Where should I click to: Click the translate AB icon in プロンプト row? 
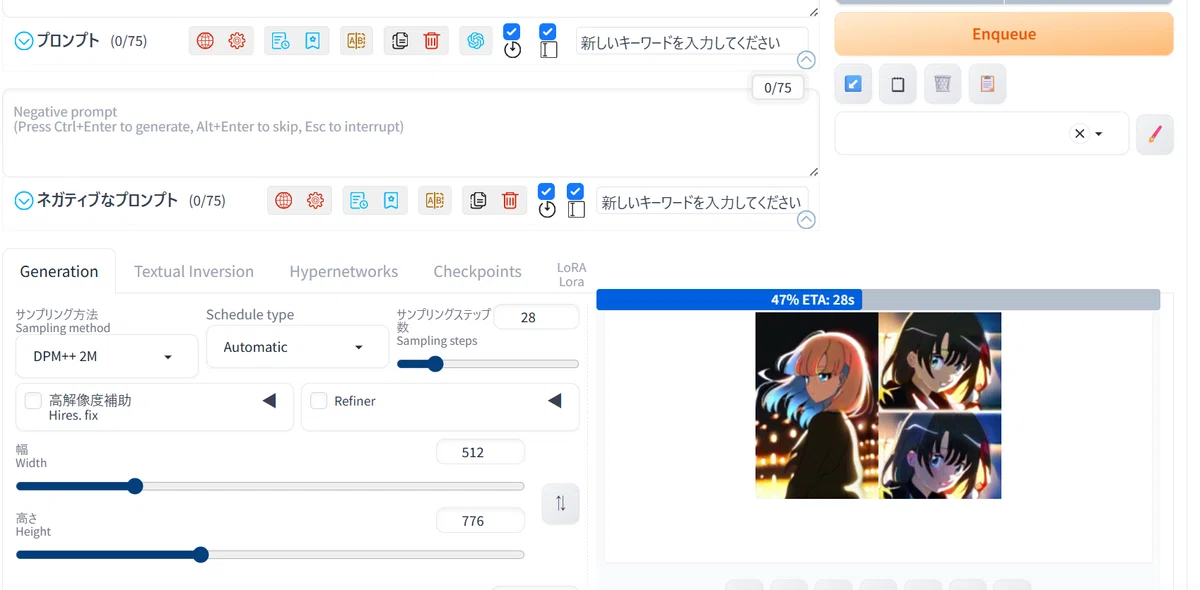(x=356, y=41)
